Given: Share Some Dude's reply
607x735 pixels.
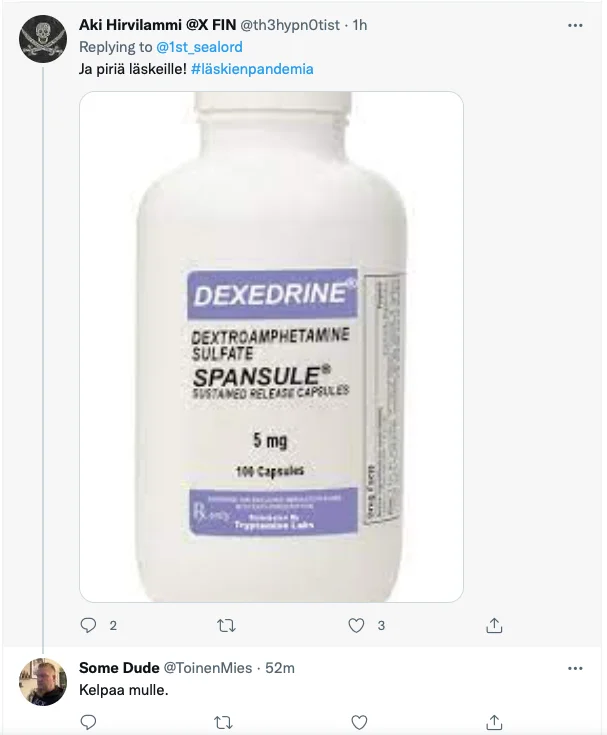Looking at the screenshot, I should tap(493, 722).
